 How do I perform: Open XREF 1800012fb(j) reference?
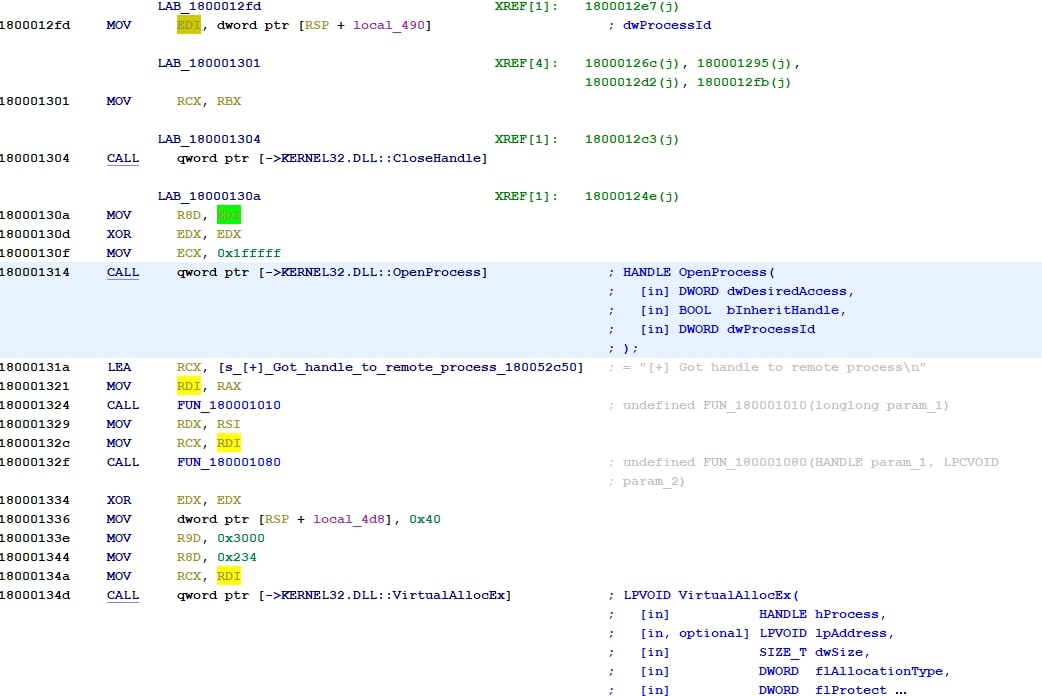tap(744, 82)
